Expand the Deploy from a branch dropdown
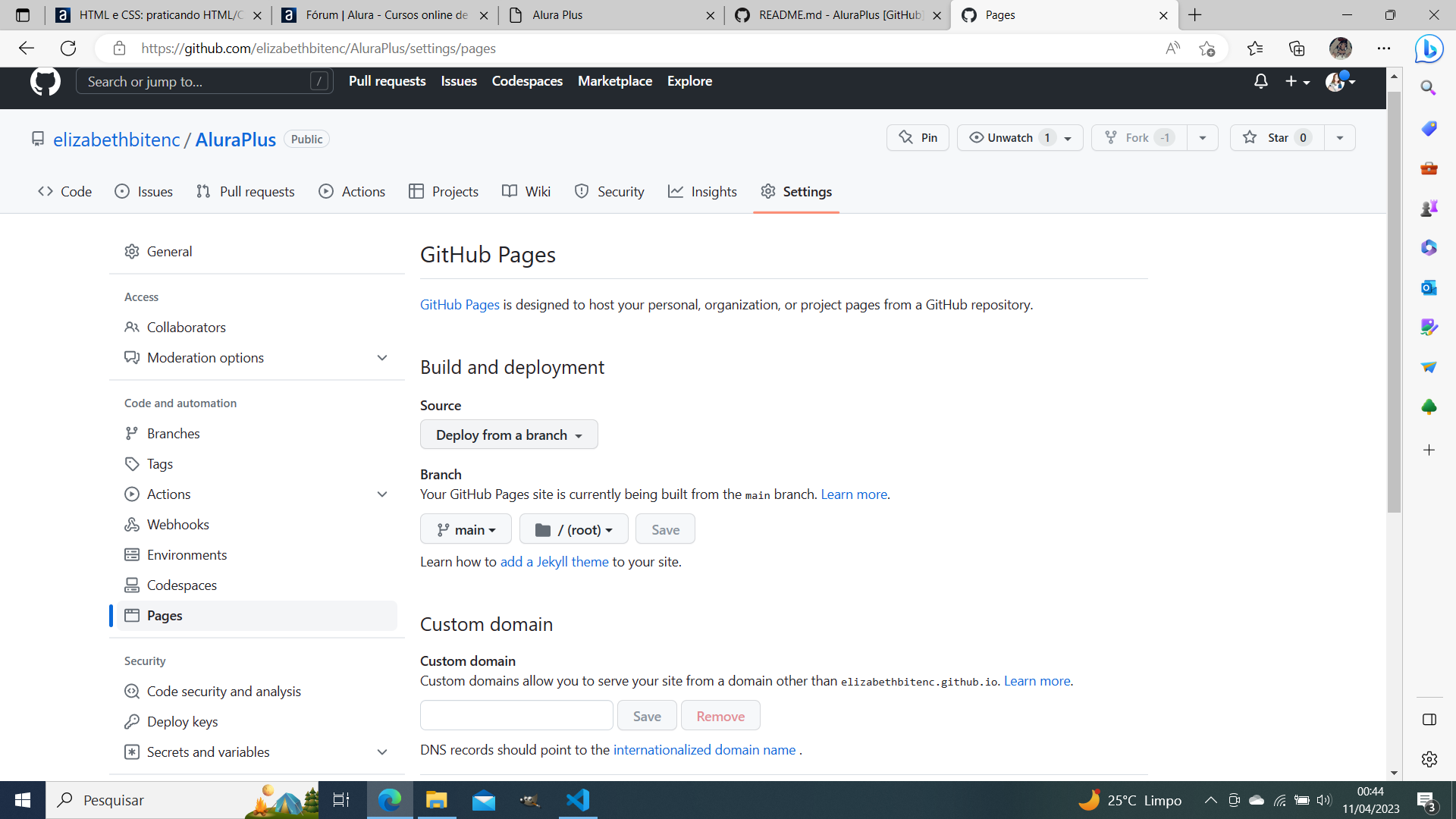Viewport: 1456px width, 819px height. [508, 434]
